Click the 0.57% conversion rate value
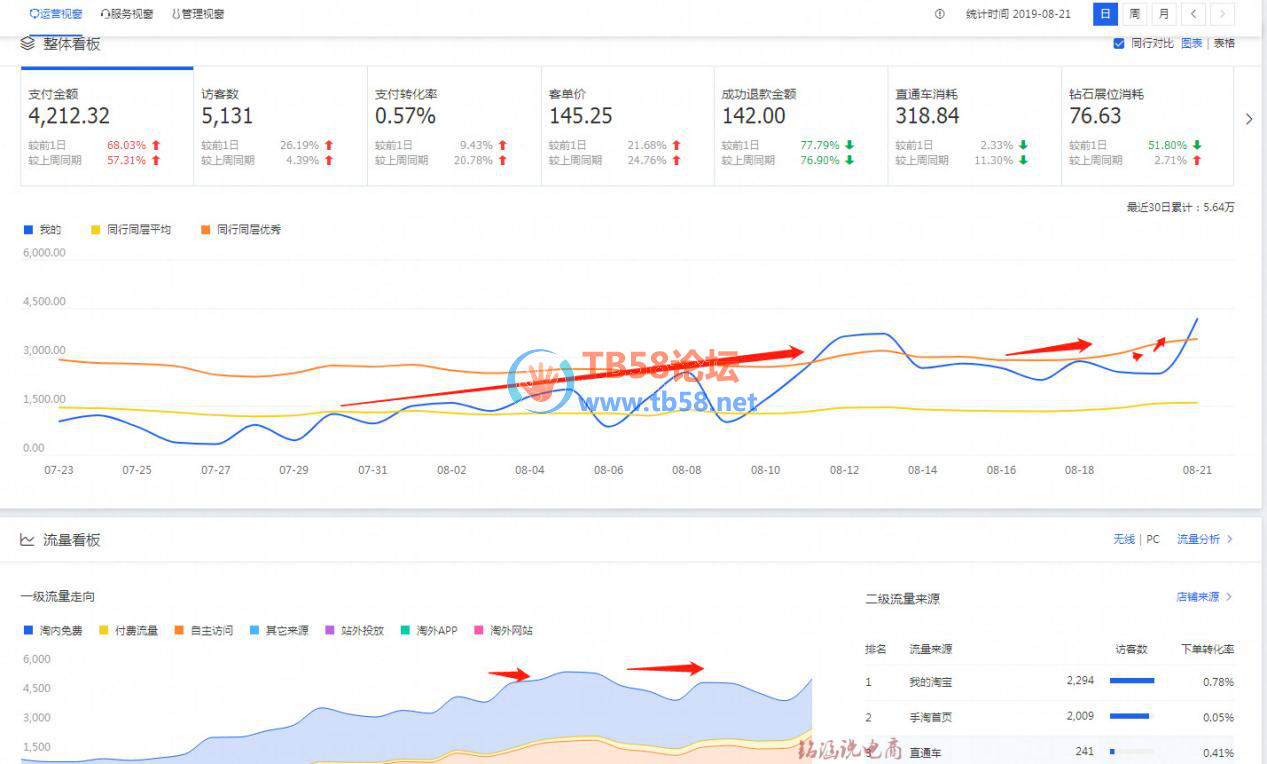 coord(405,116)
